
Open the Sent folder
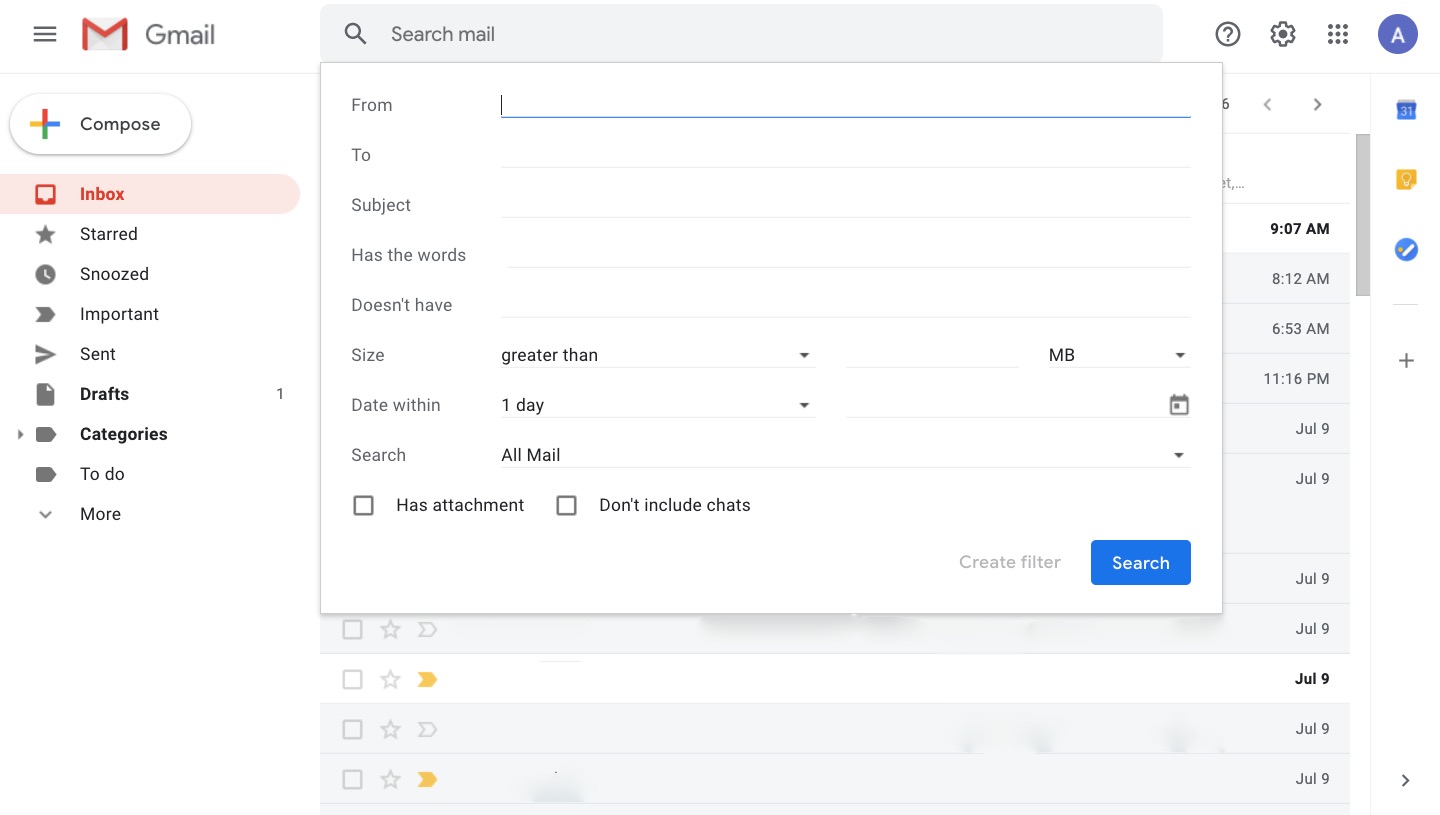(x=98, y=354)
